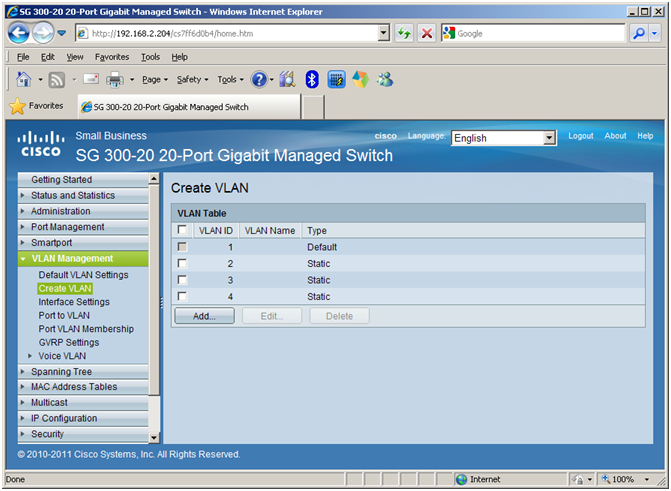Tick the select-all checkbox in the VLAN table header
Screen dimensions: 671x491
[182, 230]
